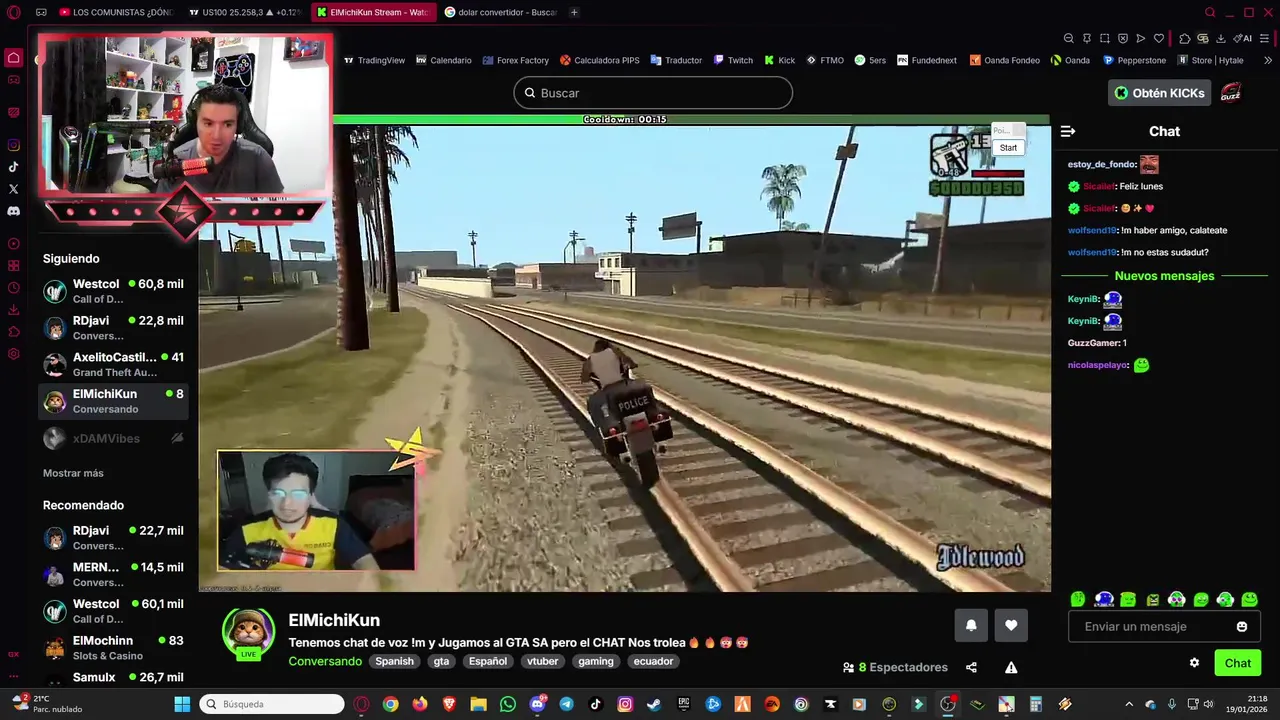
Task: Switch to the US100 25.258,3 browser tab
Action: point(245,12)
